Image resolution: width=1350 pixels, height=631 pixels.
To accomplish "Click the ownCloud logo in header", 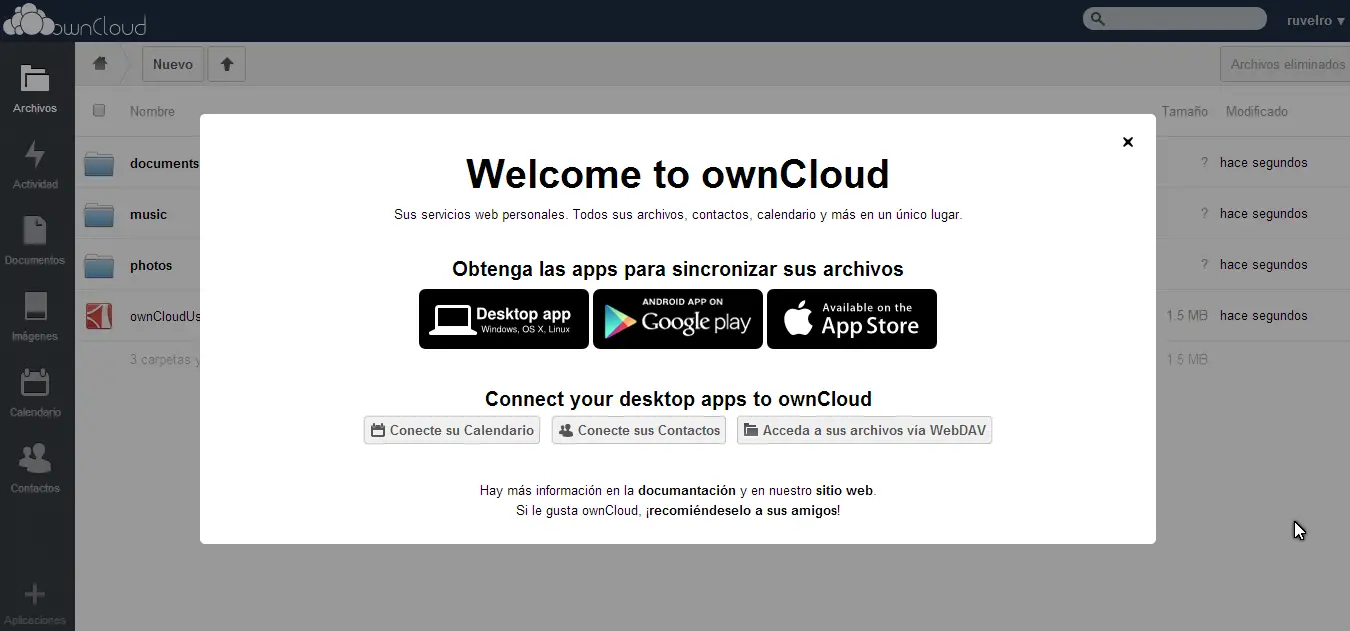I will pos(75,20).
